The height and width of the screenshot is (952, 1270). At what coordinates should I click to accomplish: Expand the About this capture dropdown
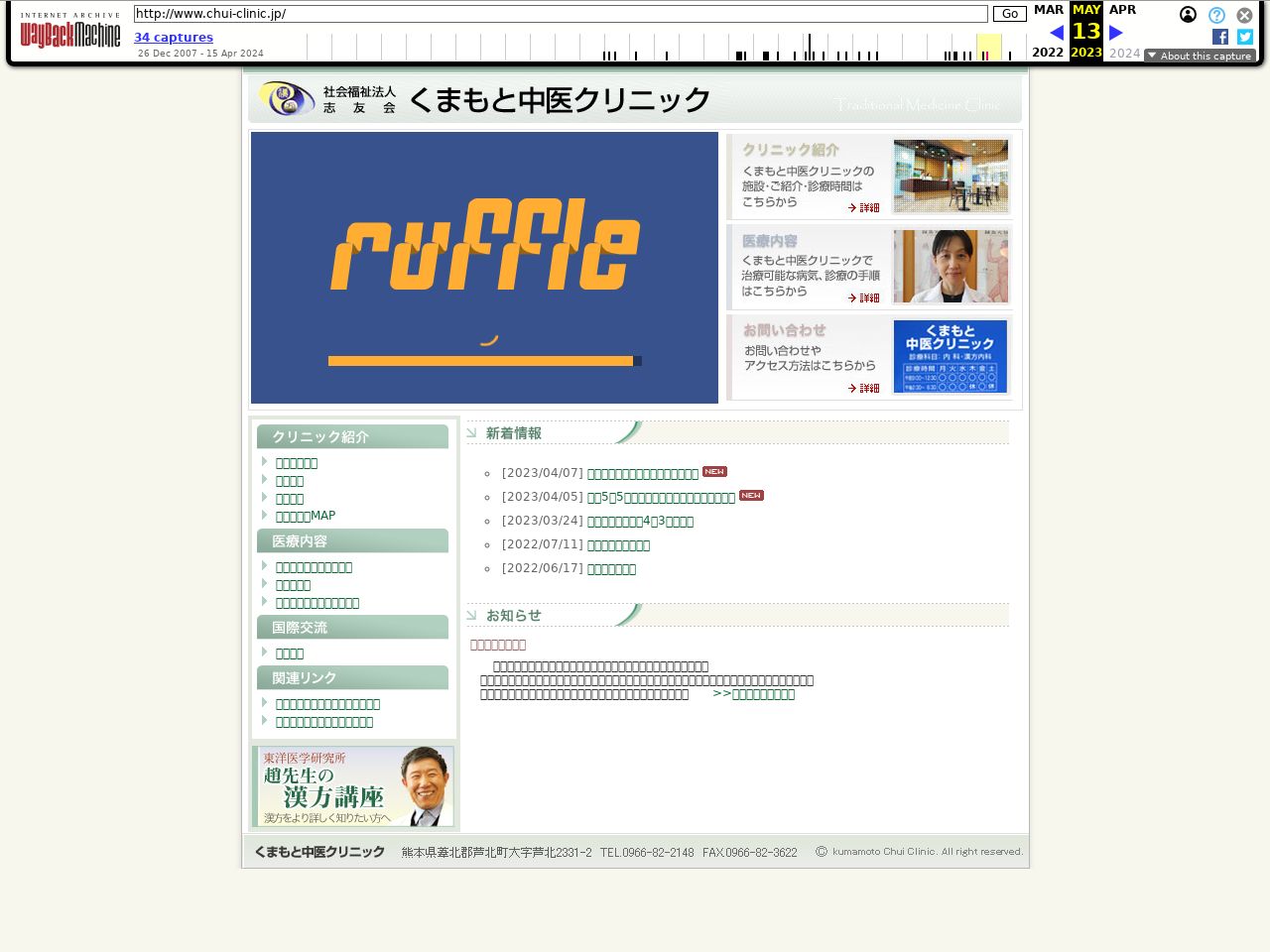(1200, 56)
